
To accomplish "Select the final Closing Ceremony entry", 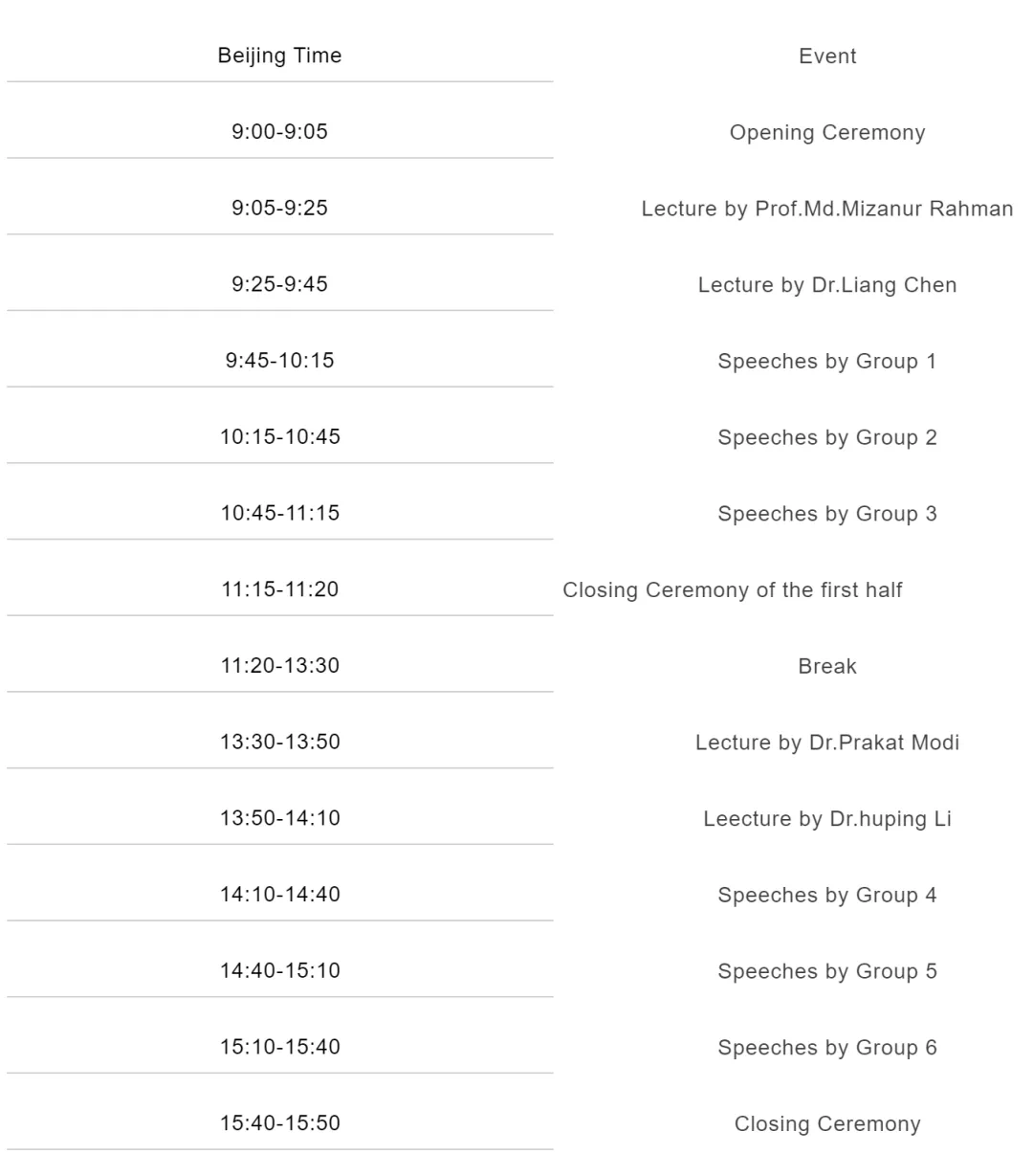I will click(827, 1124).
